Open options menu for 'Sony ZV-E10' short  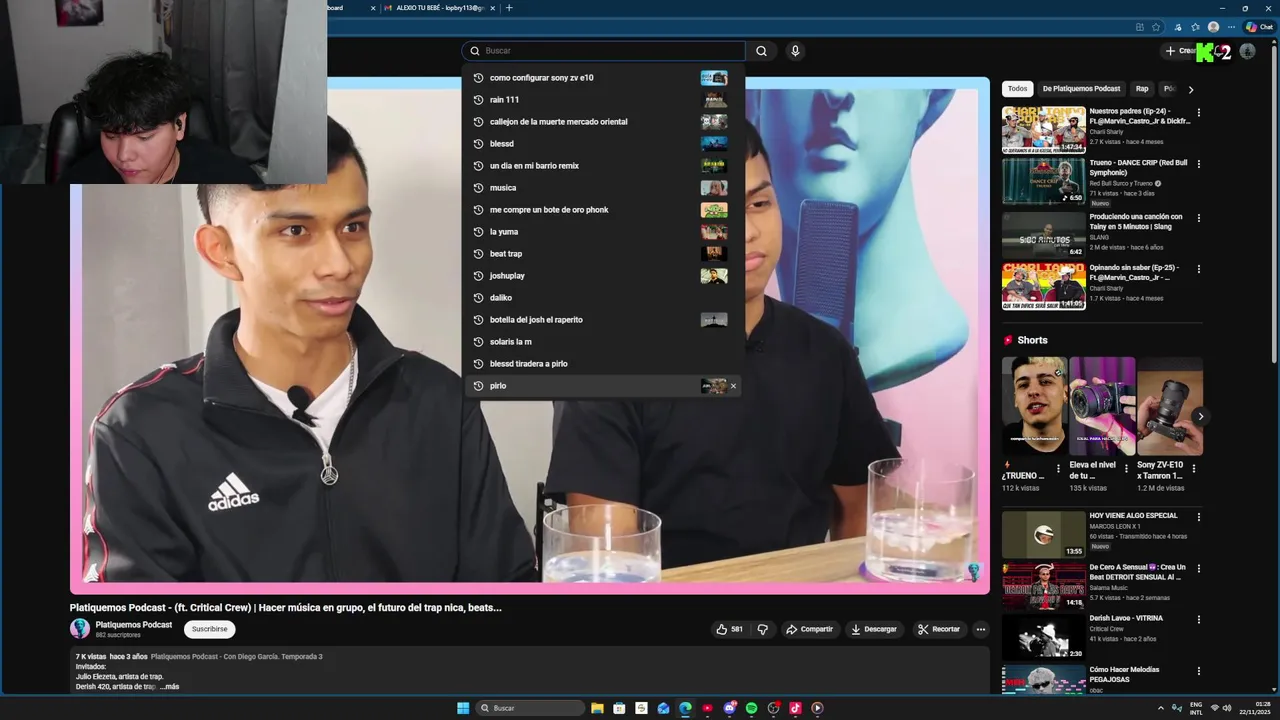coord(1193,467)
